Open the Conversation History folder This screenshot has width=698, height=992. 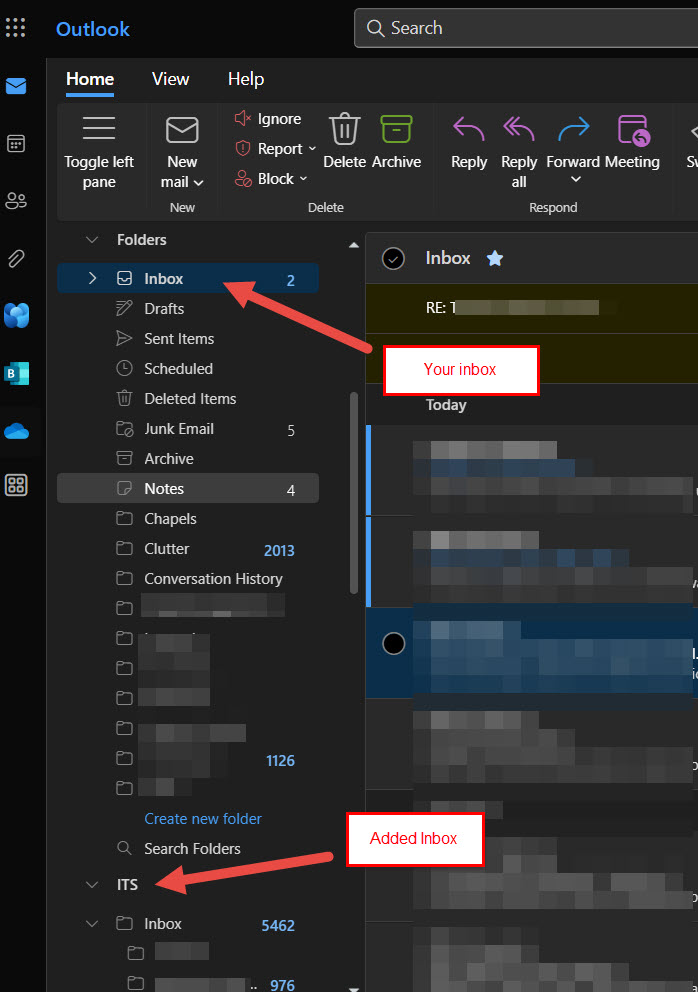pyautogui.click(x=188, y=579)
